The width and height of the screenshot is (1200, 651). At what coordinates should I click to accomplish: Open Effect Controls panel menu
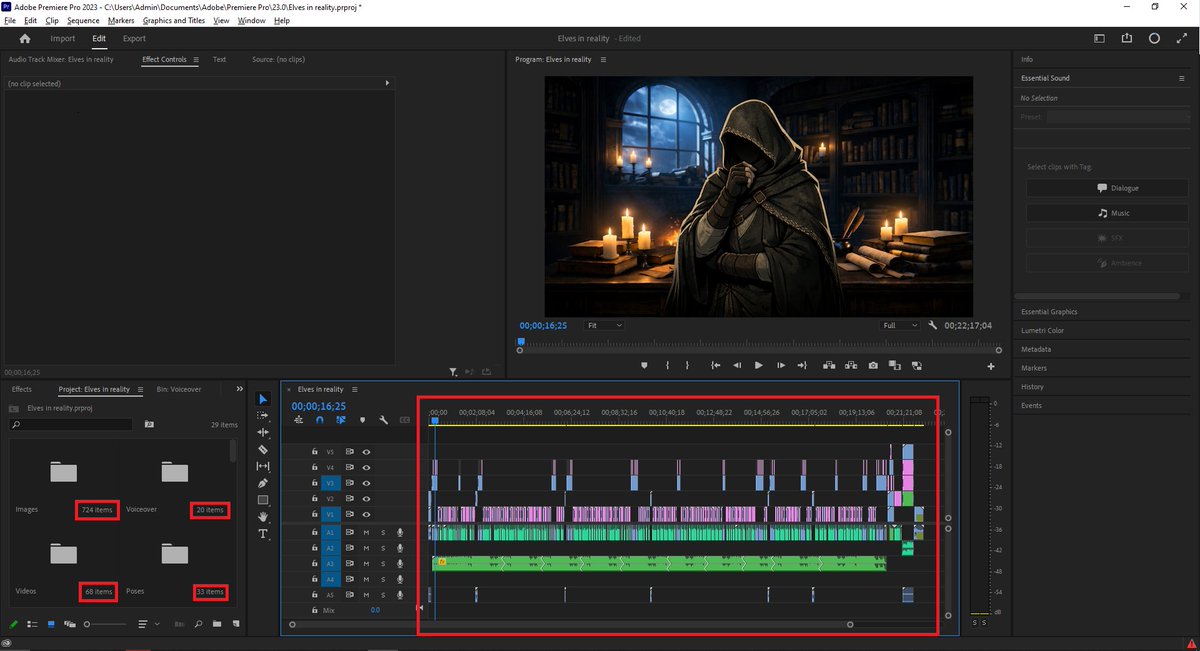[196, 59]
